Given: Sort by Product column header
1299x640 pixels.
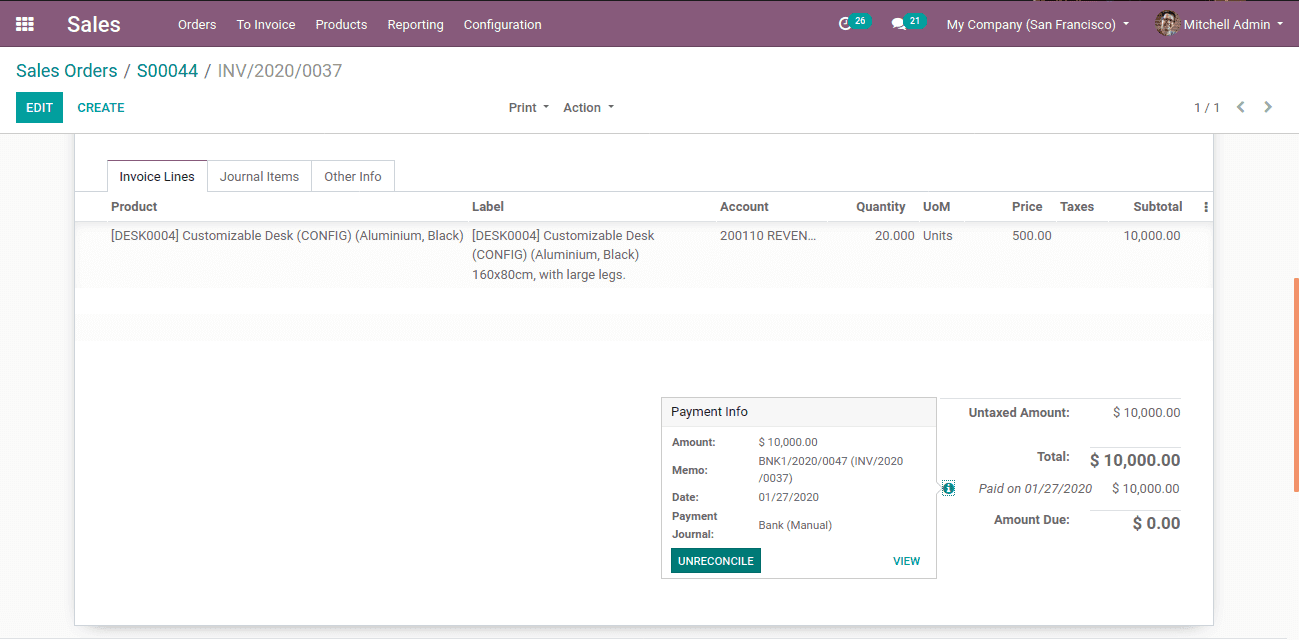Looking at the screenshot, I should pyautogui.click(x=134, y=207).
